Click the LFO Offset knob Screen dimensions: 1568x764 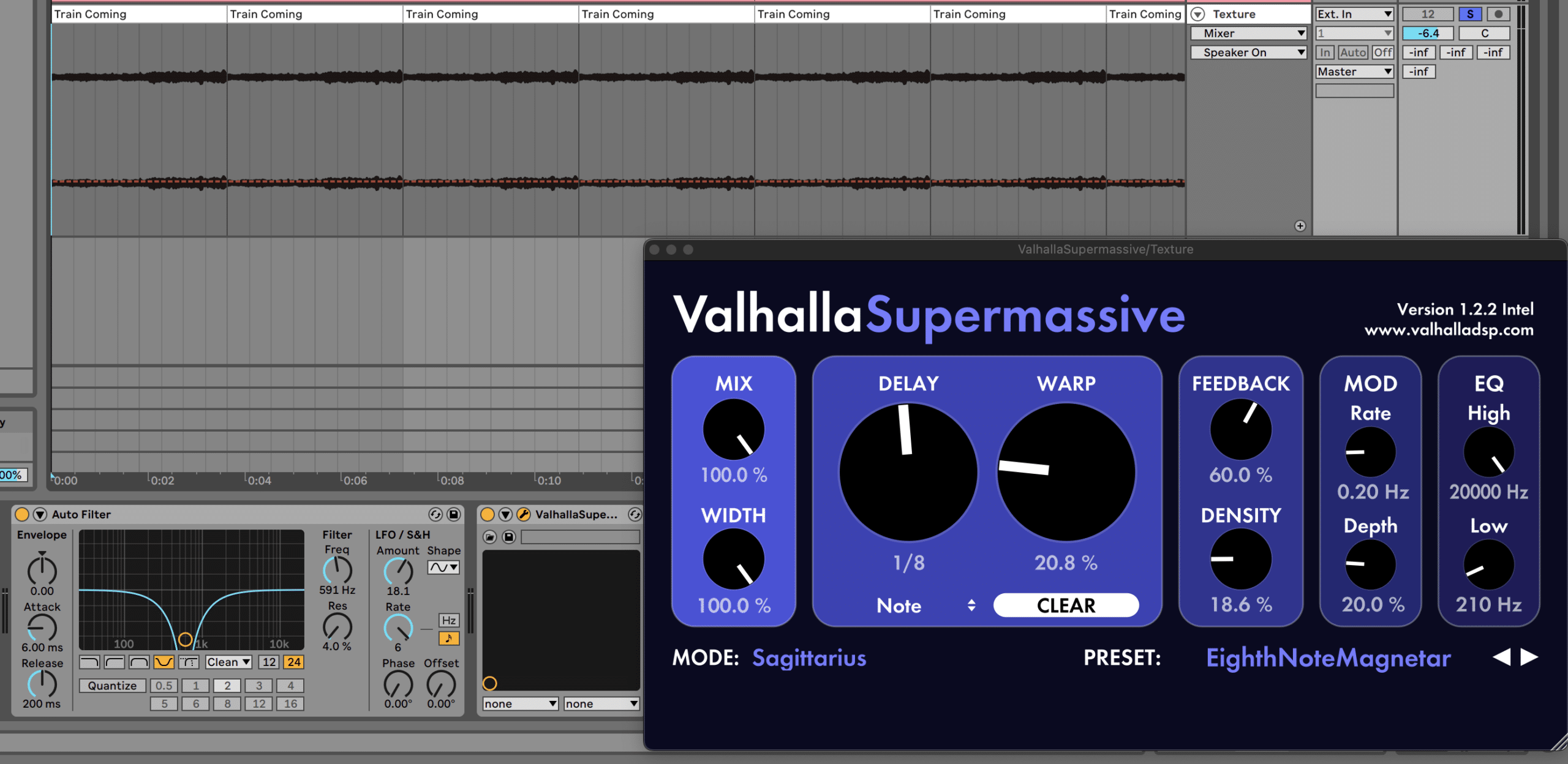point(441,684)
